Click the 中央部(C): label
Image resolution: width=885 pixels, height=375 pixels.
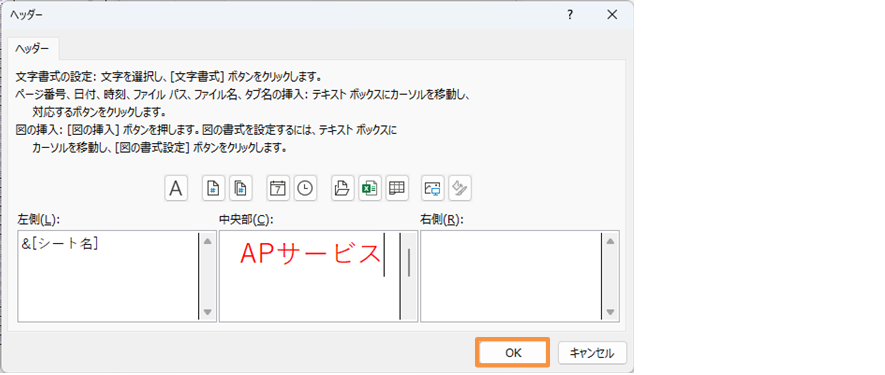[246, 219]
